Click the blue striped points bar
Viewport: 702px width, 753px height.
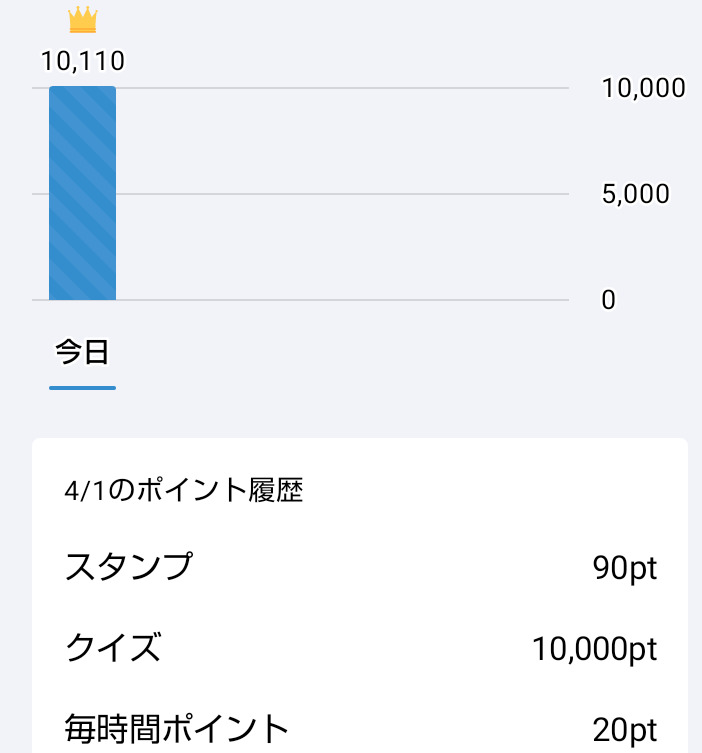pyautogui.click(x=83, y=193)
